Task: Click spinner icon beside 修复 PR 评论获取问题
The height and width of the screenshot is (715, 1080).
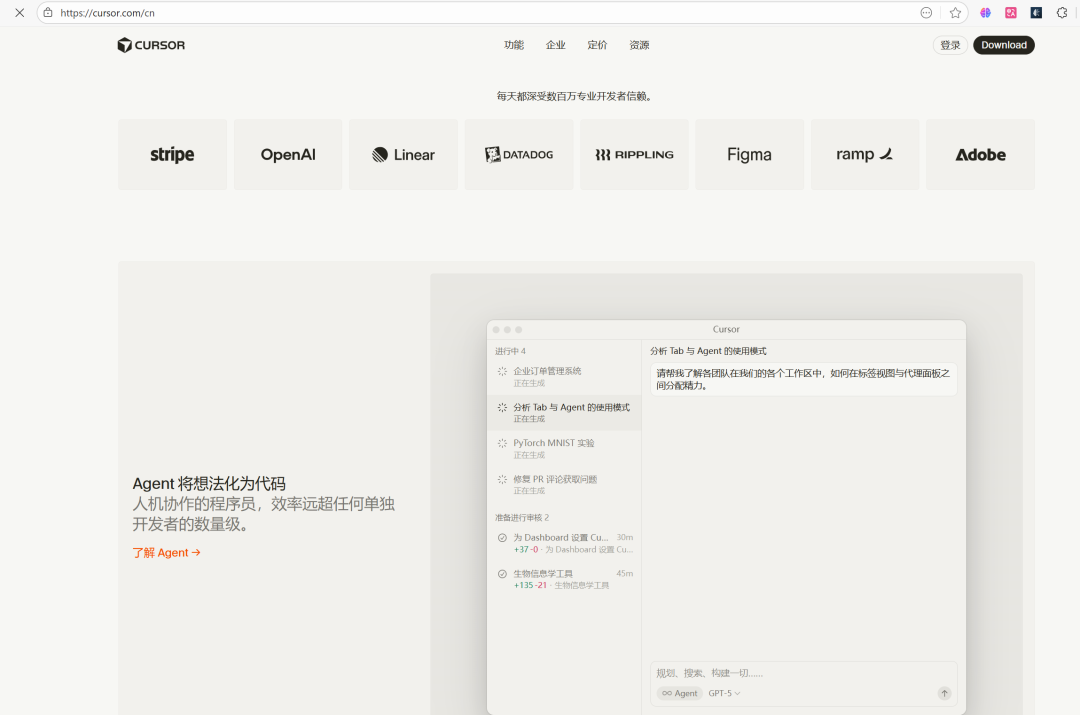Action: (x=502, y=479)
